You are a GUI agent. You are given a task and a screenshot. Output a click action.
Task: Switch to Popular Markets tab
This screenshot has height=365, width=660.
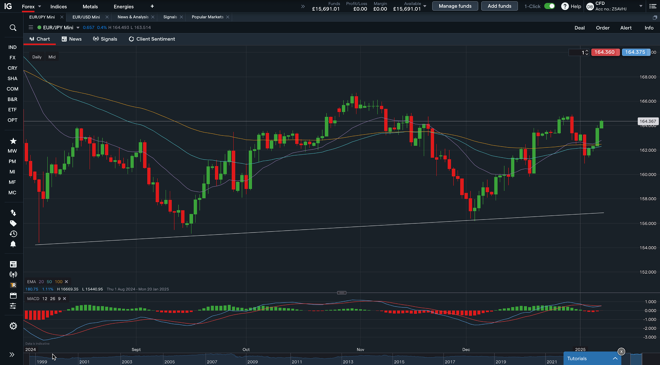[x=207, y=17]
